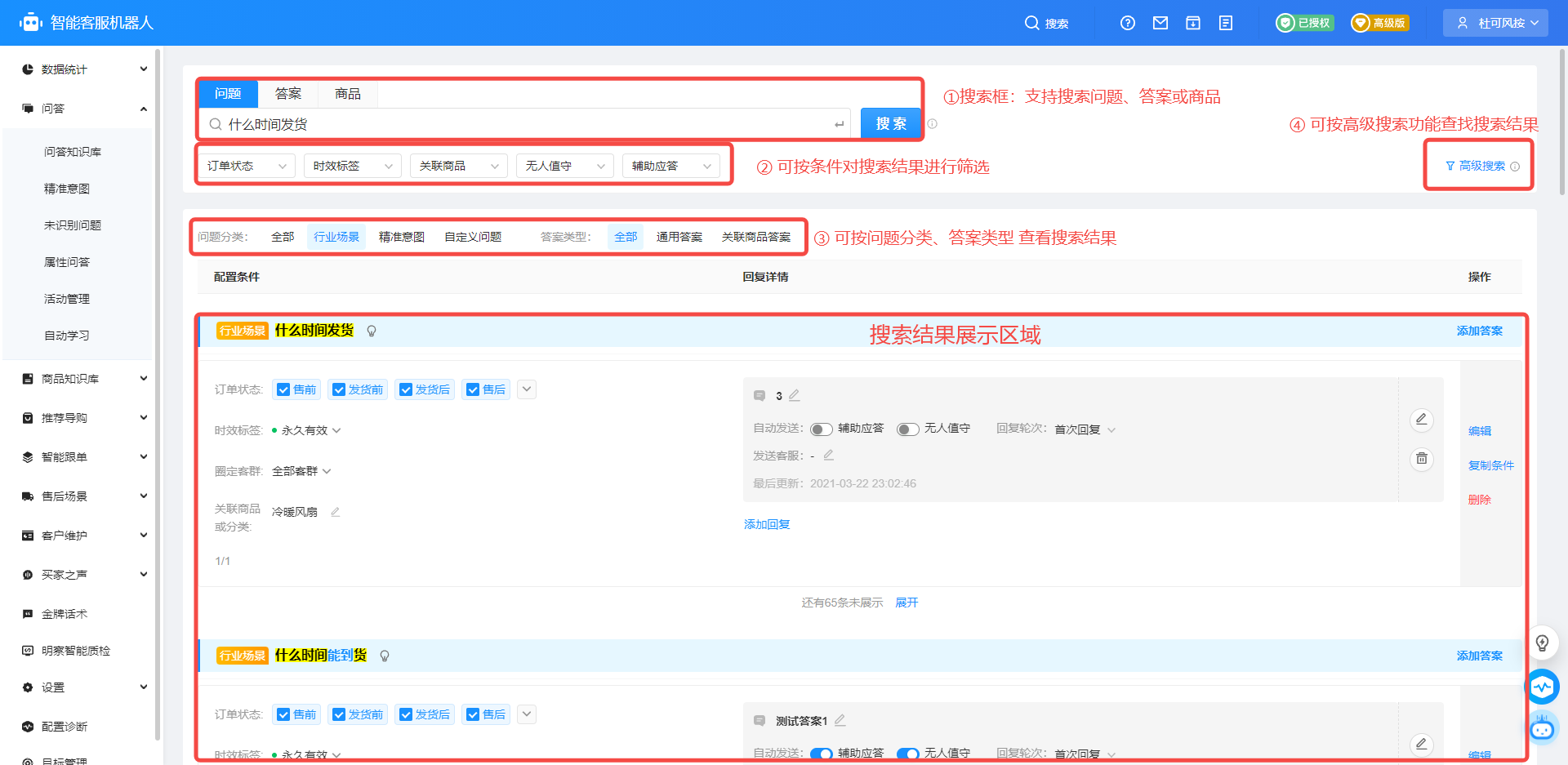The image size is (1568, 765).
Task: Click round edit icon of 测试答案1
Action: [x=1422, y=745]
